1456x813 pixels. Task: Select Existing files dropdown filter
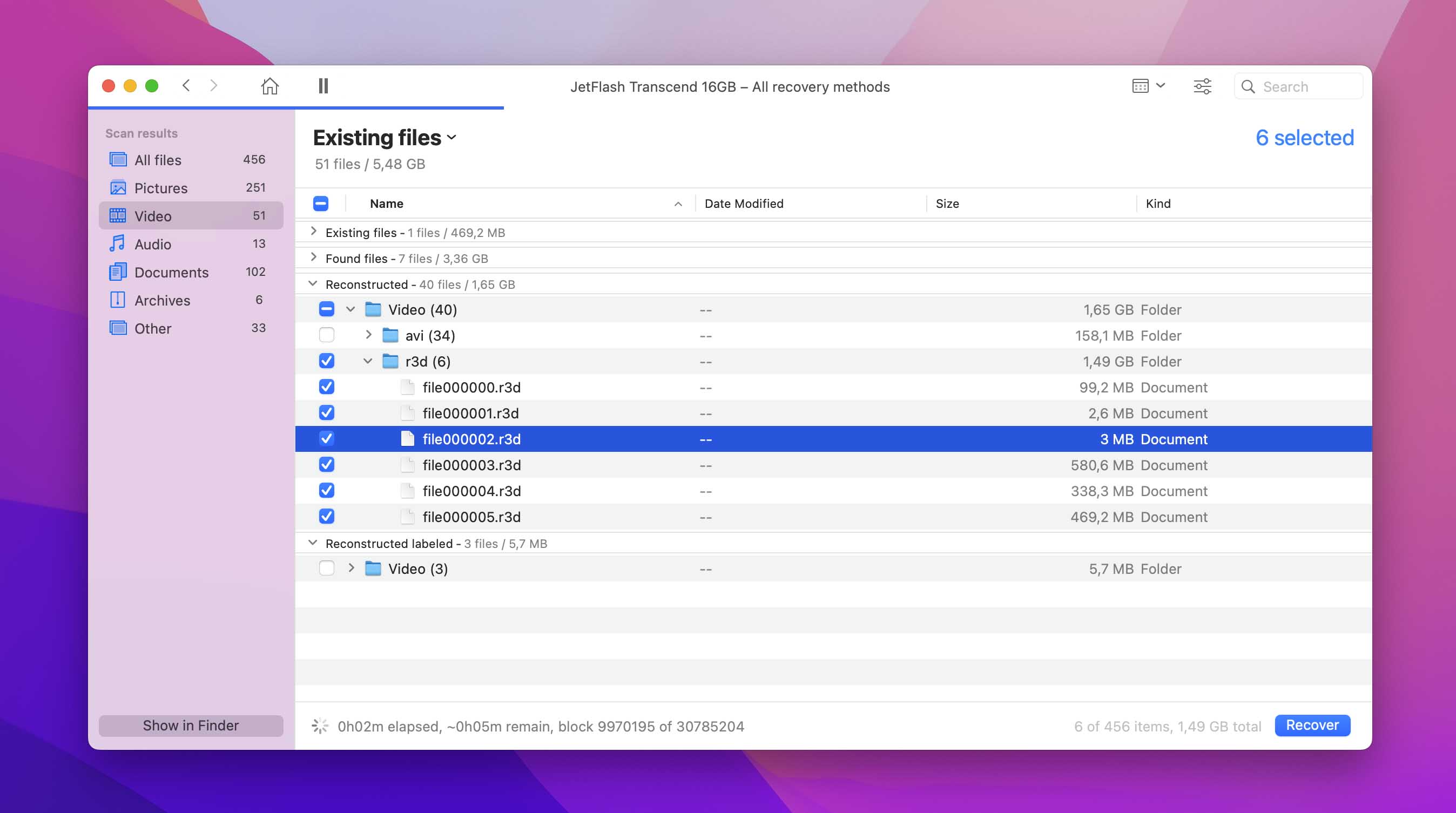385,137
